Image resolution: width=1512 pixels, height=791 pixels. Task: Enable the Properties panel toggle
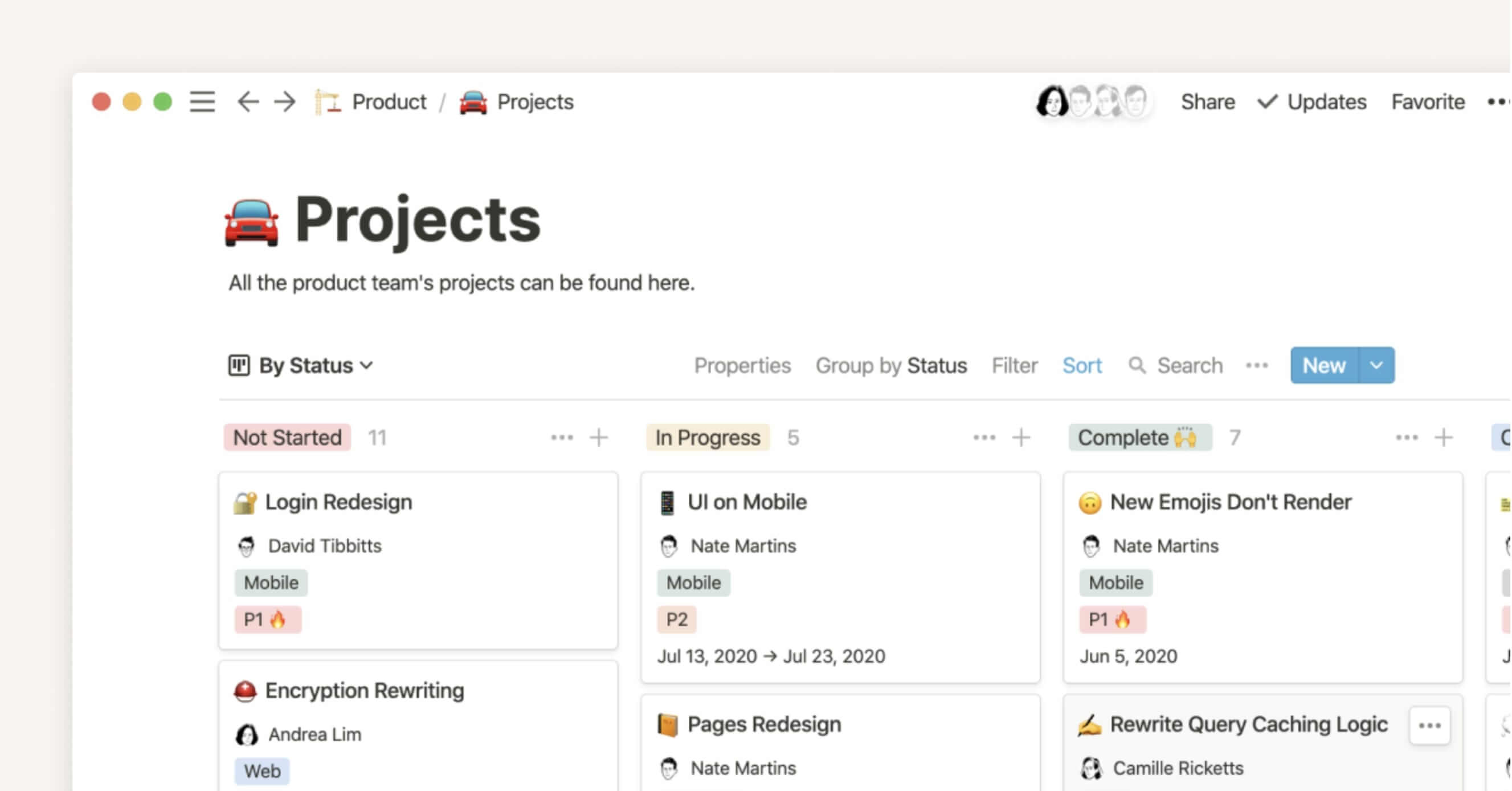click(x=744, y=364)
